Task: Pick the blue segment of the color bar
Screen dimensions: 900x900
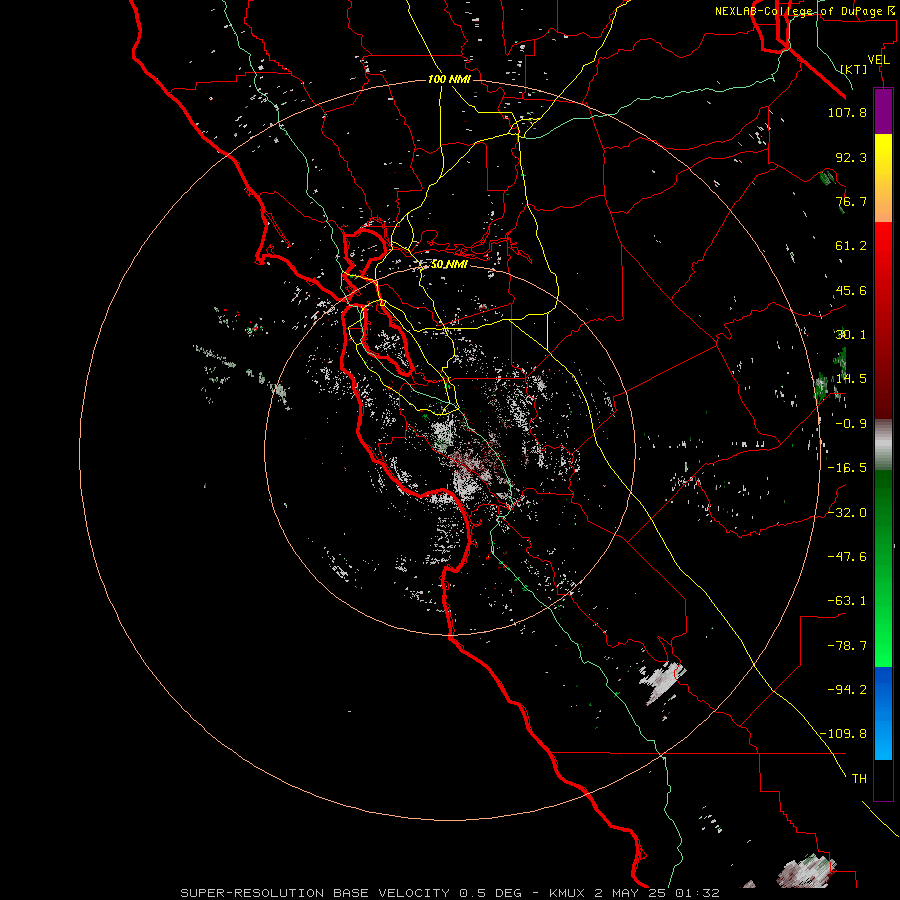Action: [883, 713]
